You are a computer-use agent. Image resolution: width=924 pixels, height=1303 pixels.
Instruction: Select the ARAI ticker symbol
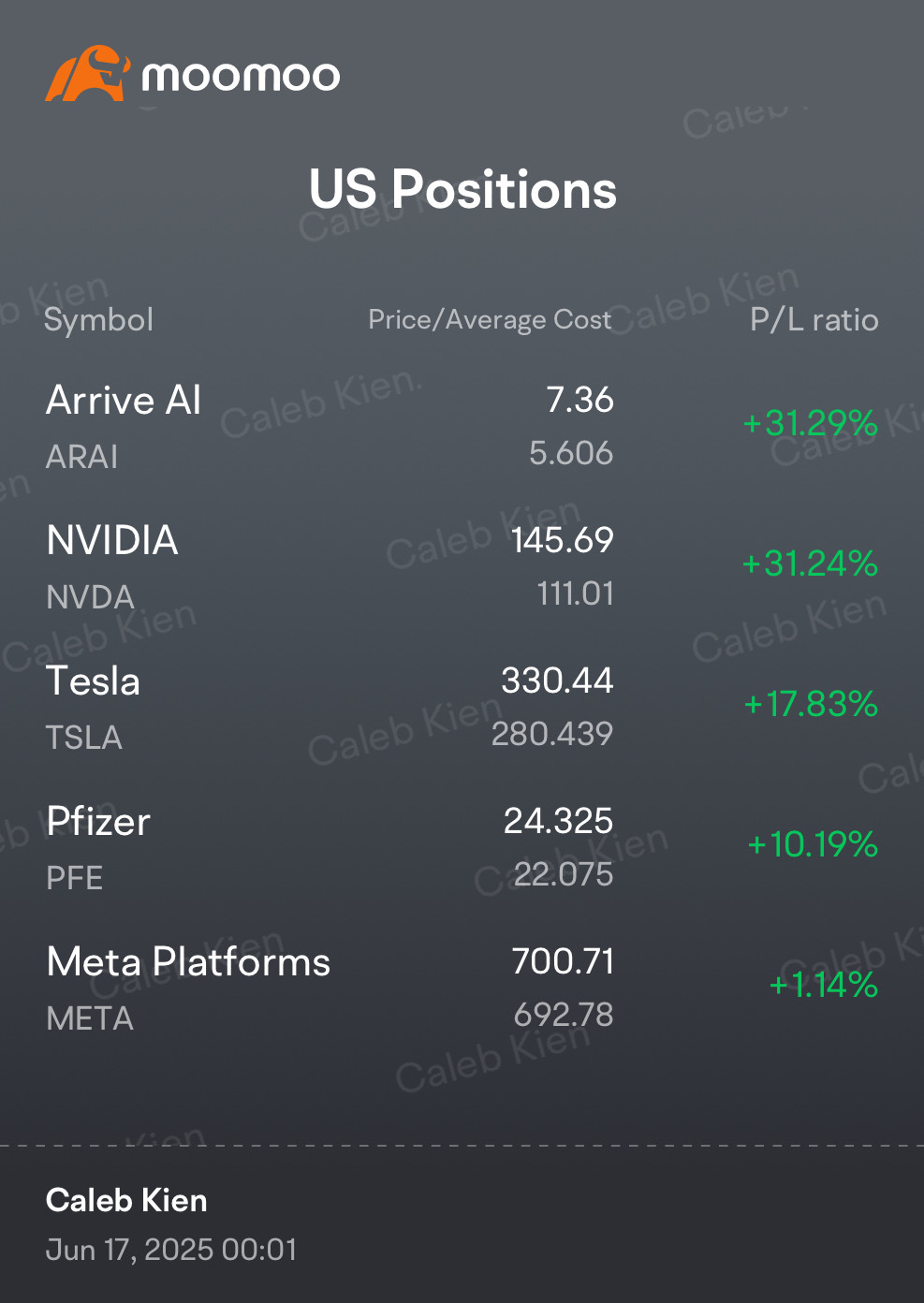click(82, 457)
